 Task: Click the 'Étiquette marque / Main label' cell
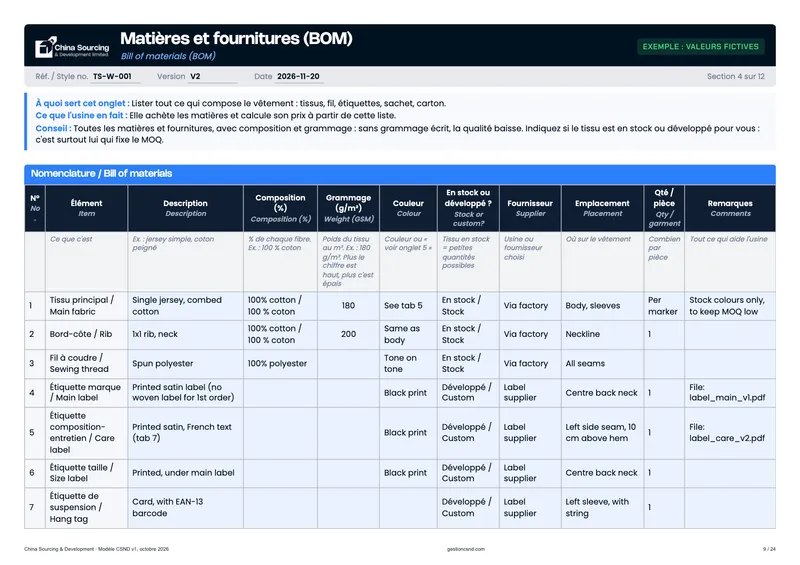[x=86, y=392]
